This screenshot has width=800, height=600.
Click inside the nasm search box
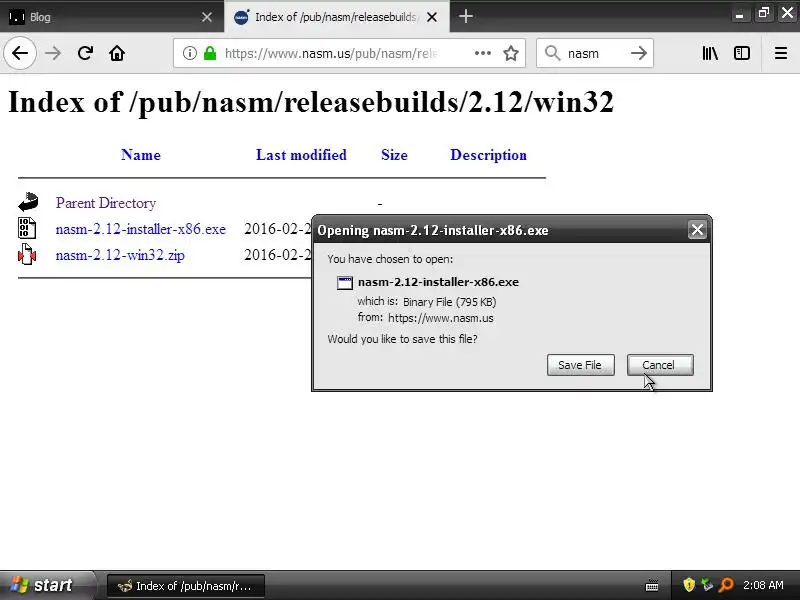[594, 54]
